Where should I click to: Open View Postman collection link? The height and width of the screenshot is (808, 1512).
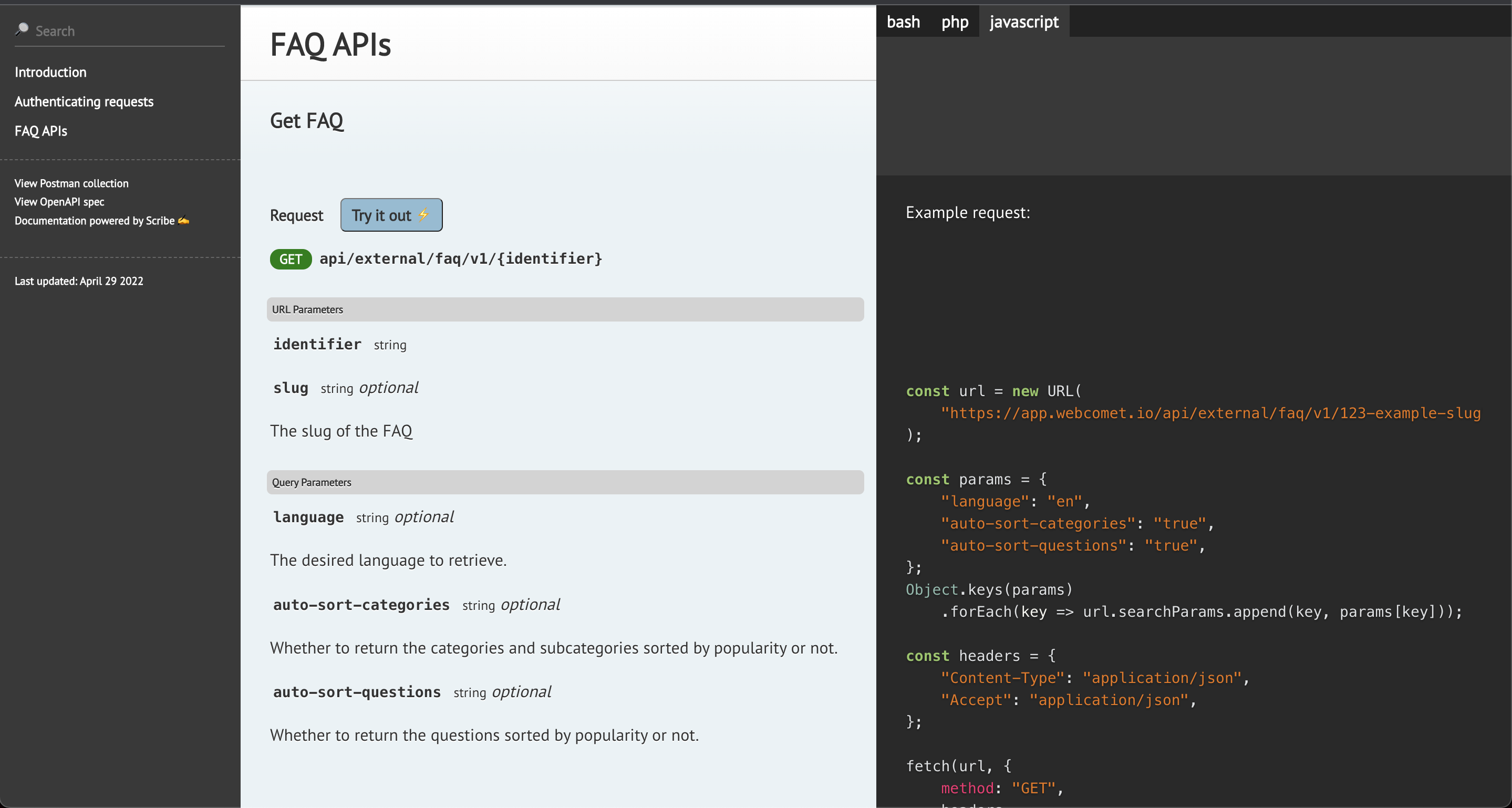click(71, 183)
